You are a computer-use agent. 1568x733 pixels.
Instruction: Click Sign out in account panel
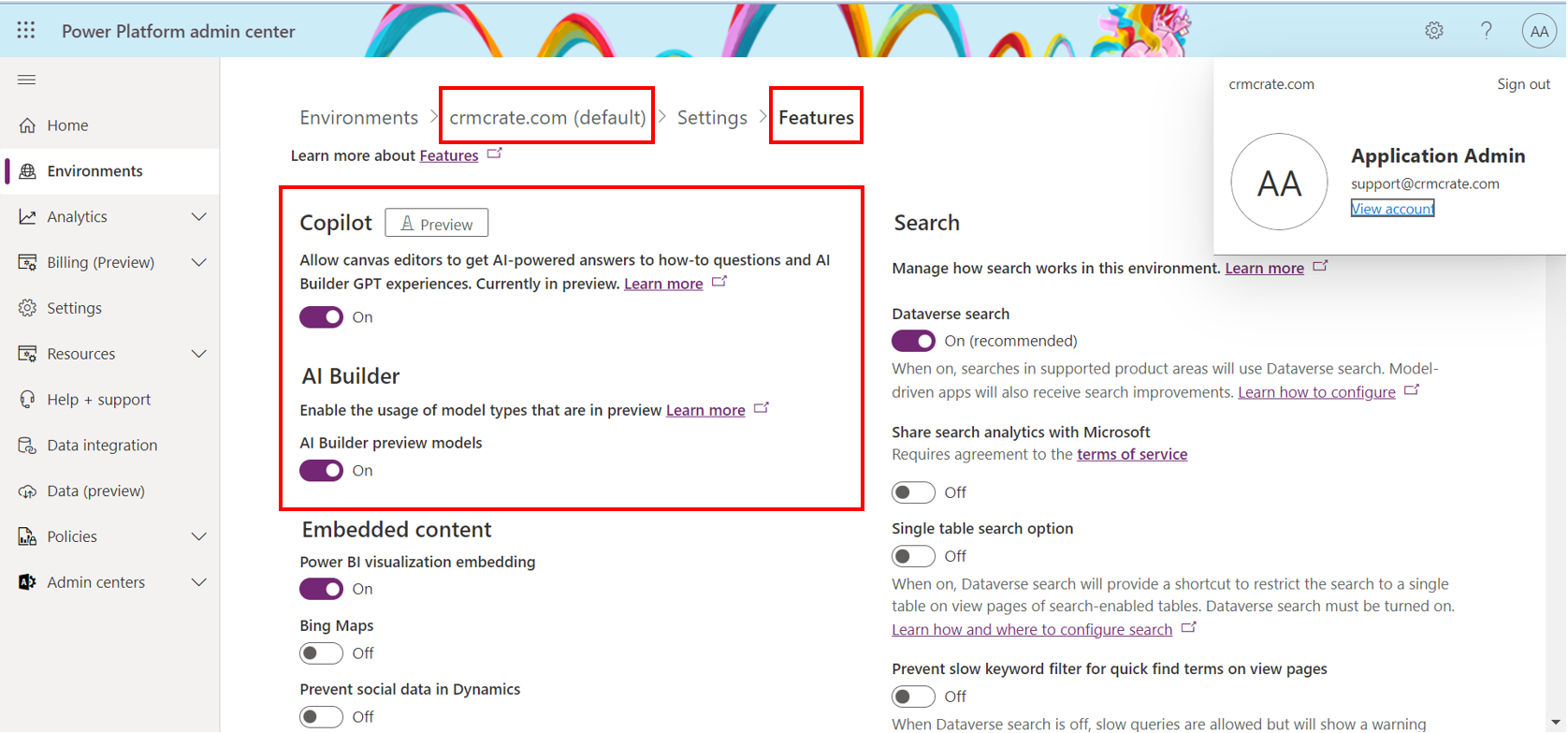[x=1522, y=84]
